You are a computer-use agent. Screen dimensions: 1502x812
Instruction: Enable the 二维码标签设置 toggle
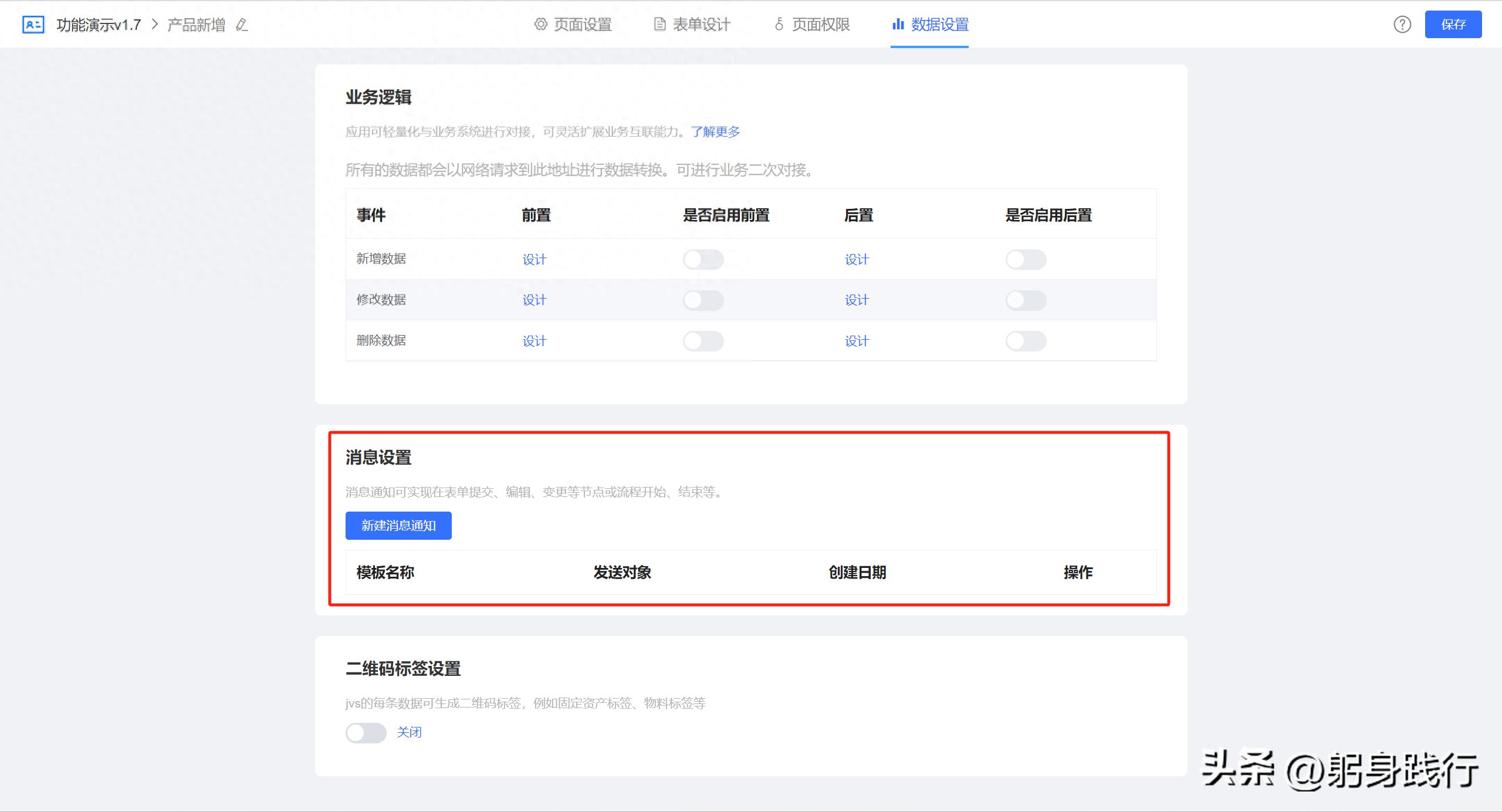click(366, 732)
